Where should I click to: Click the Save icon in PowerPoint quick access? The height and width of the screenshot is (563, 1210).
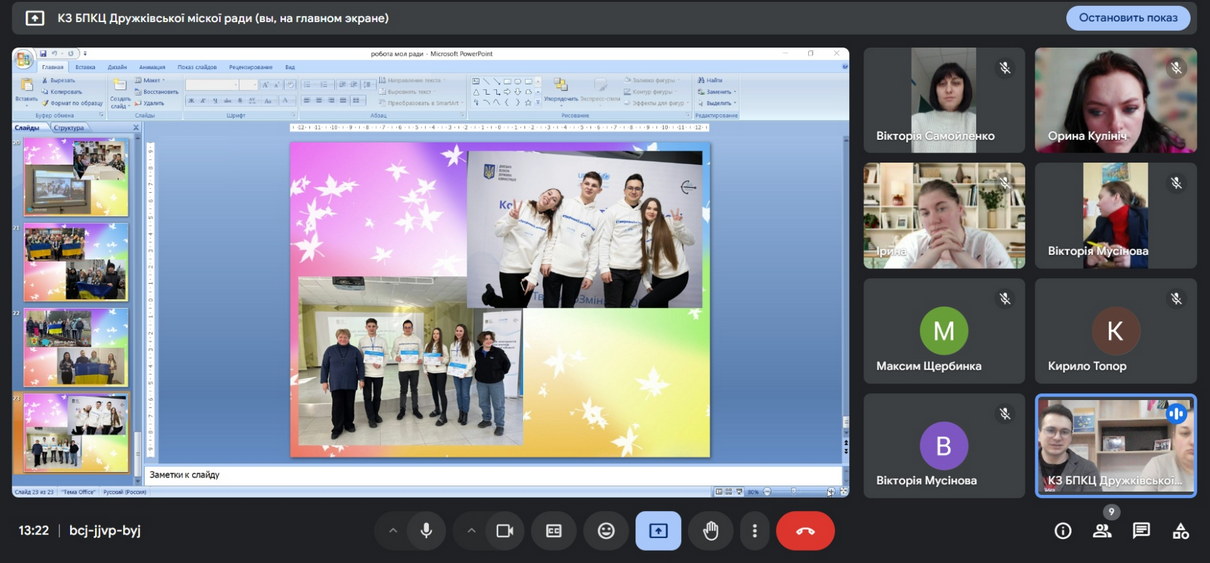tap(44, 53)
